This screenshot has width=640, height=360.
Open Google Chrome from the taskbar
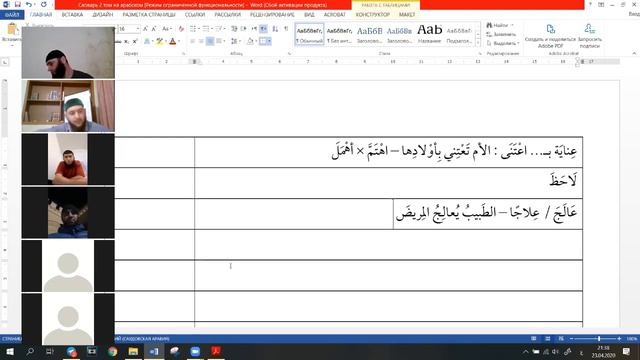click(112, 351)
